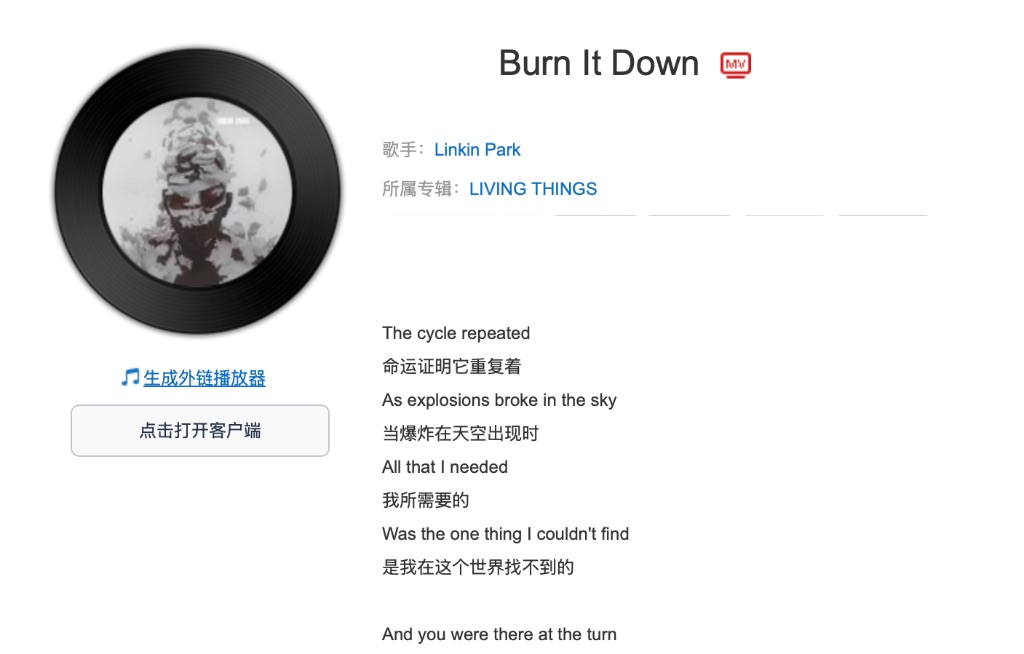Click the lyric line 我所需要的

click(426, 500)
